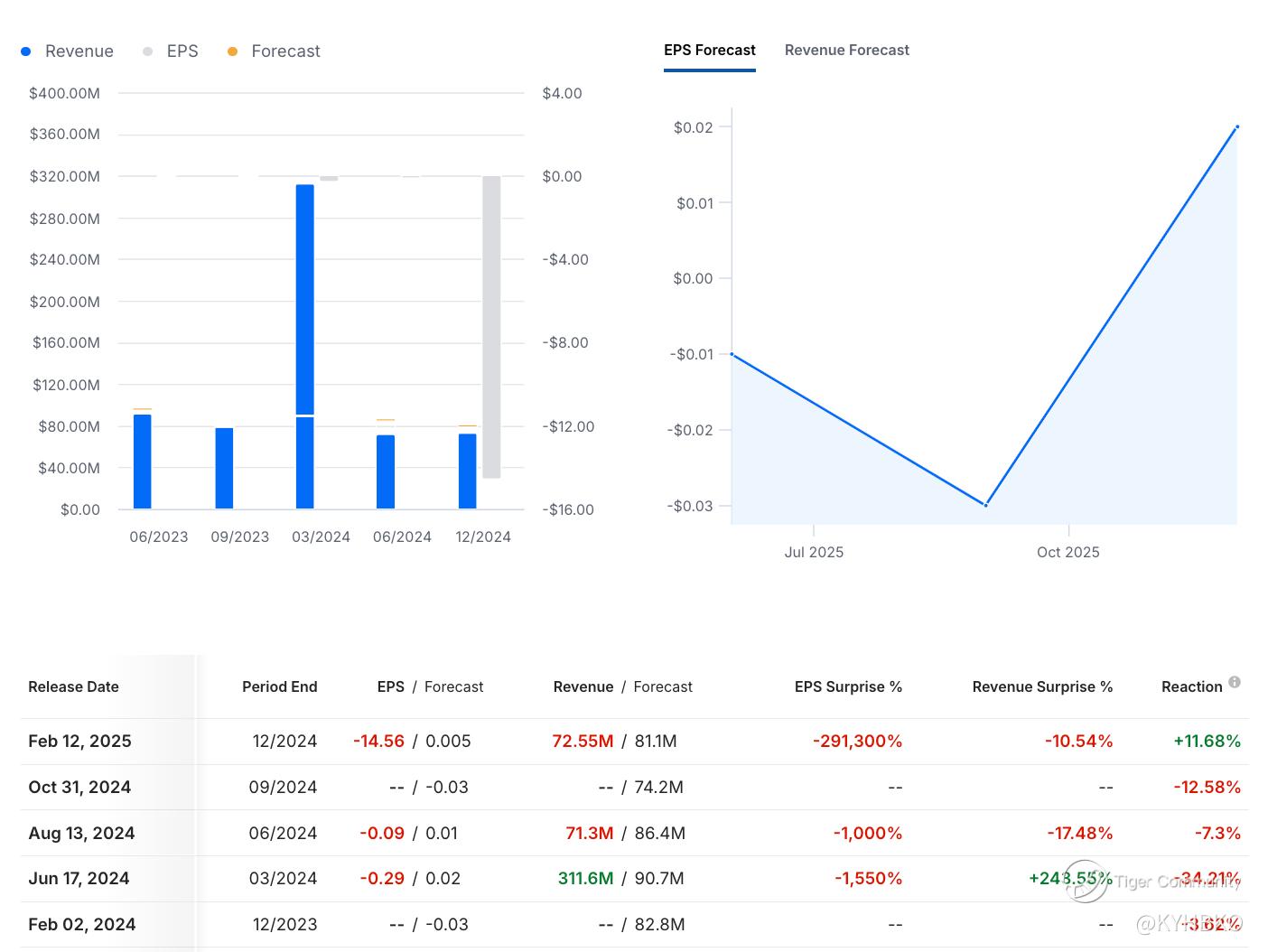Viewport: 1268px width, 952px height.
Task: Click the 09/2023 revenue bar
Action: (x=224, y=468)
